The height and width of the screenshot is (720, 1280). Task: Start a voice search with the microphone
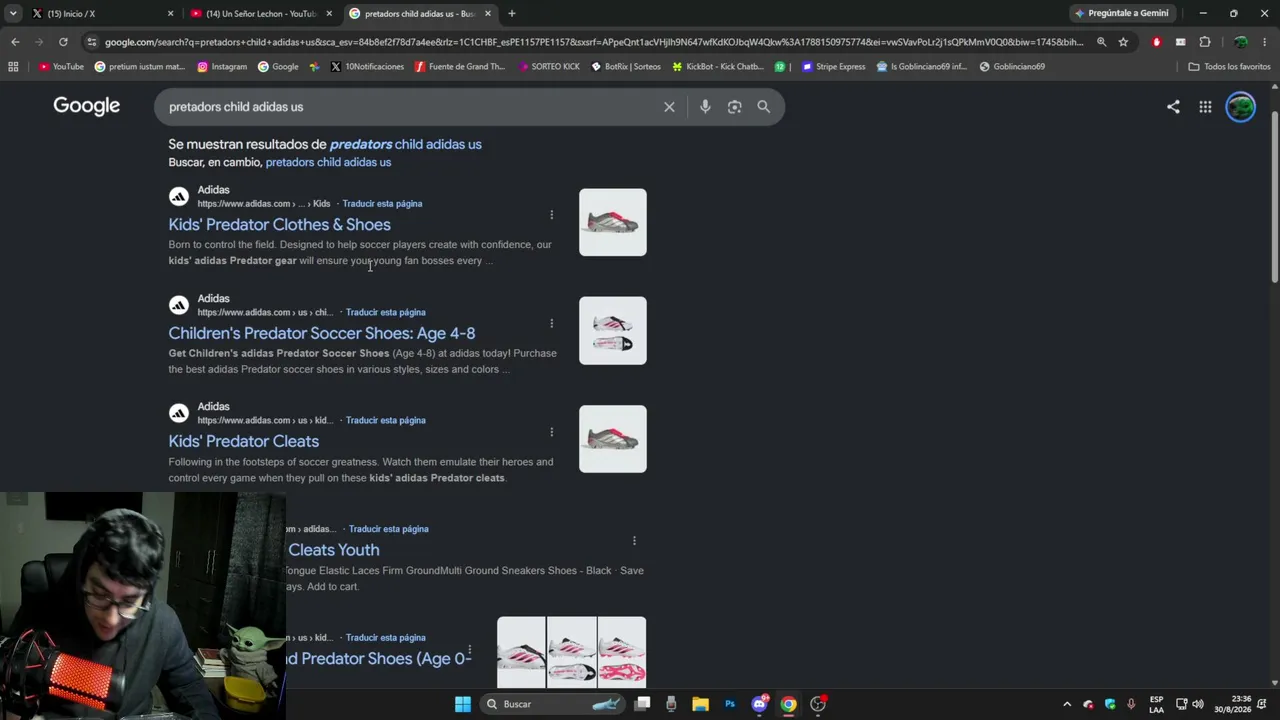[705, 107]
